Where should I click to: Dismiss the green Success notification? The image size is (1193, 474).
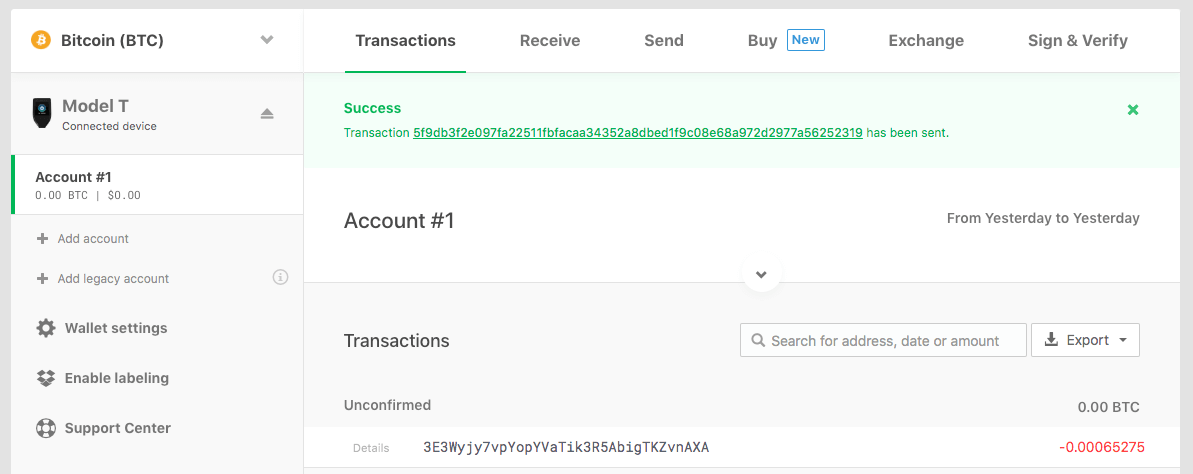(1133, 110)
